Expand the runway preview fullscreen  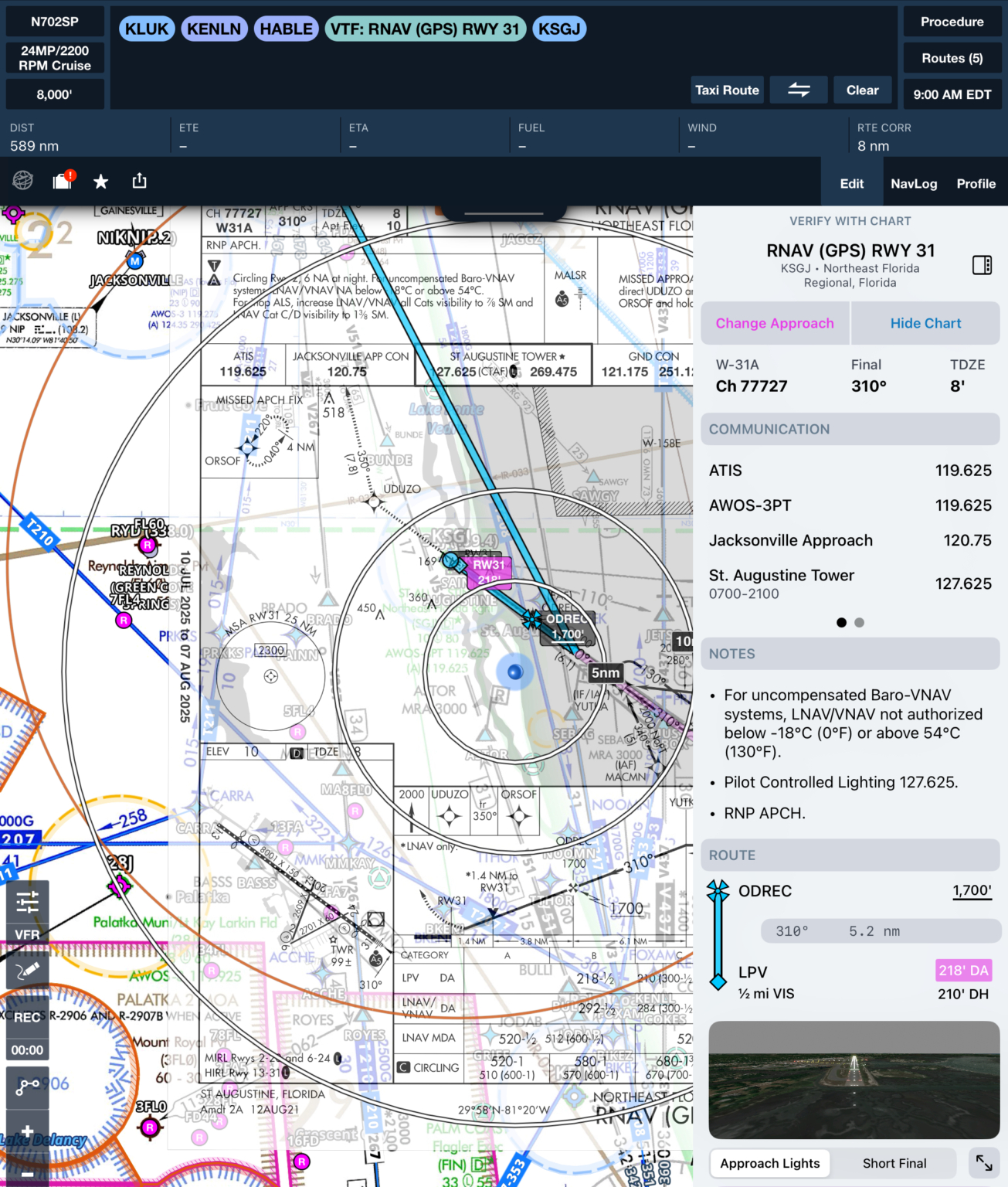tap(984, 1161)
